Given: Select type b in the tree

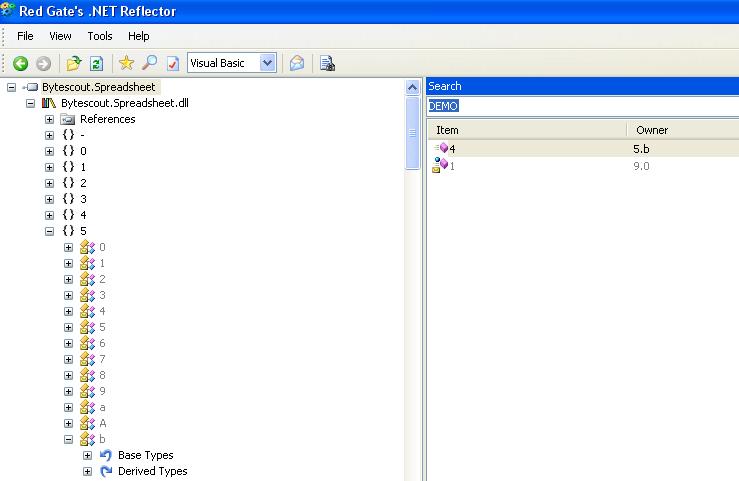Looking at the screenshot, I should coord(102,439).
